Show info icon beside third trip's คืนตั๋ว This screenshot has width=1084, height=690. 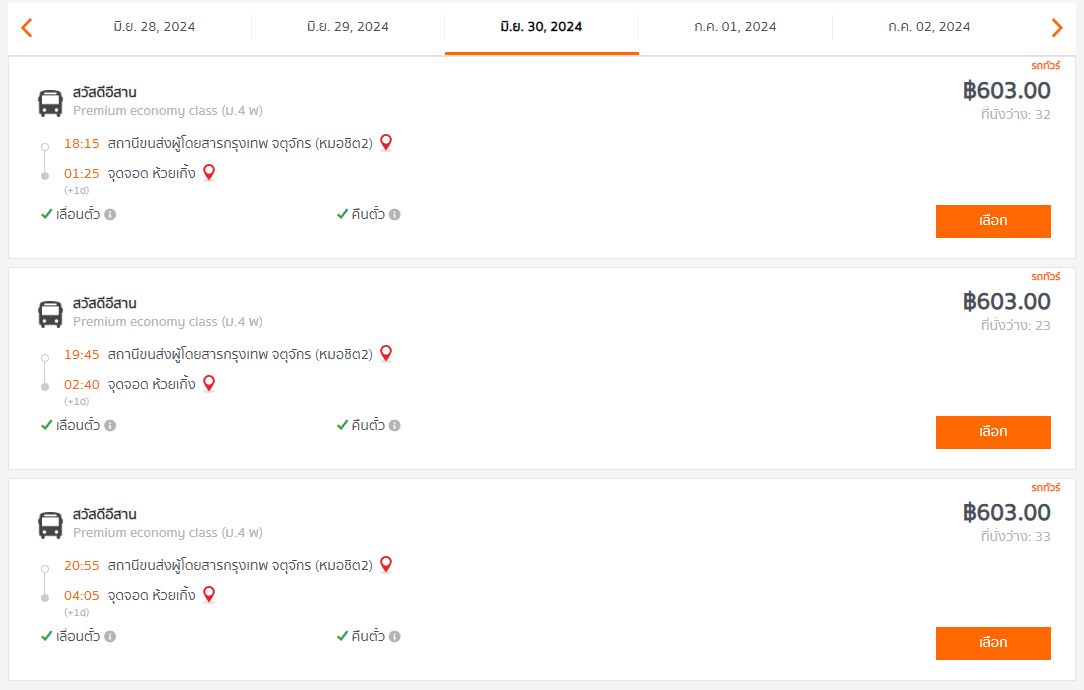pos(395,636)
